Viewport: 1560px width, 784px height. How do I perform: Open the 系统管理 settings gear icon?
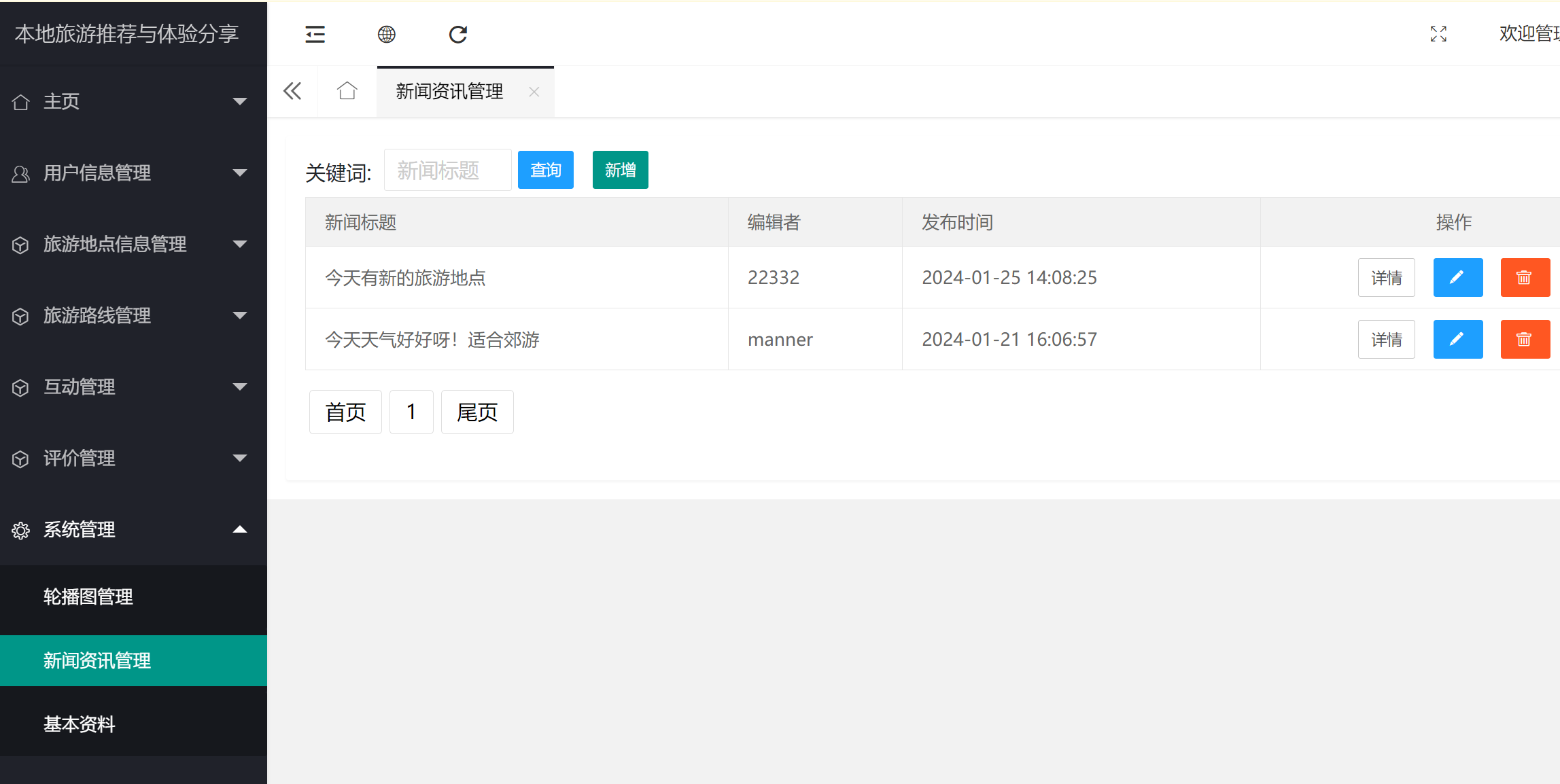(20, 531)
